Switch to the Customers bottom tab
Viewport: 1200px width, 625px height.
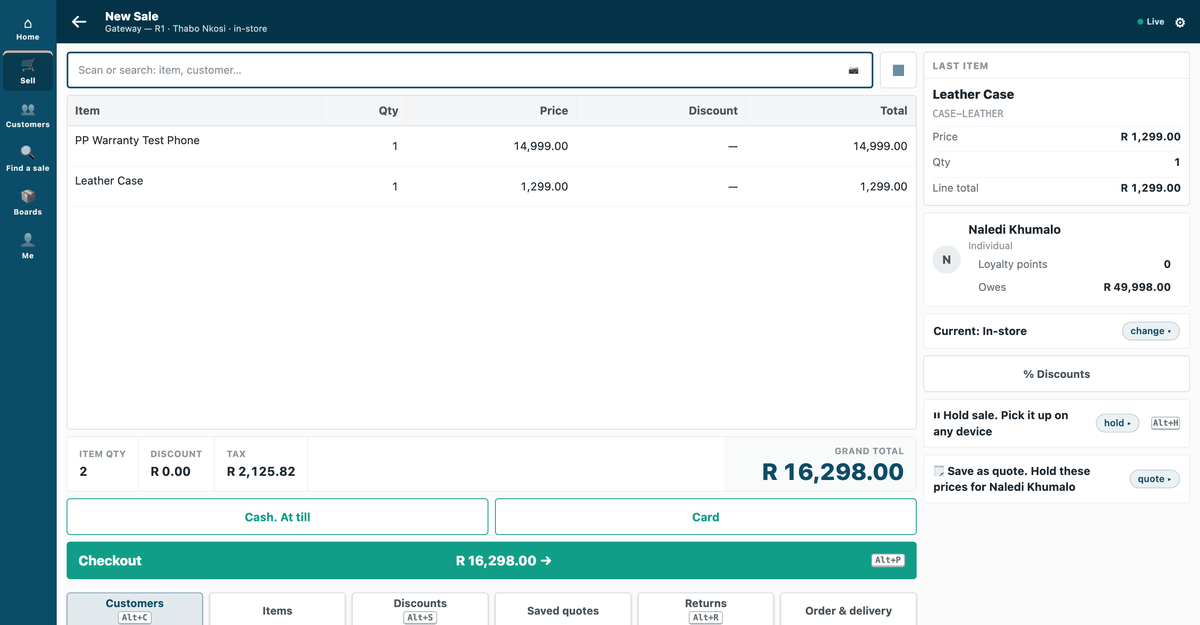pos(135,609)
